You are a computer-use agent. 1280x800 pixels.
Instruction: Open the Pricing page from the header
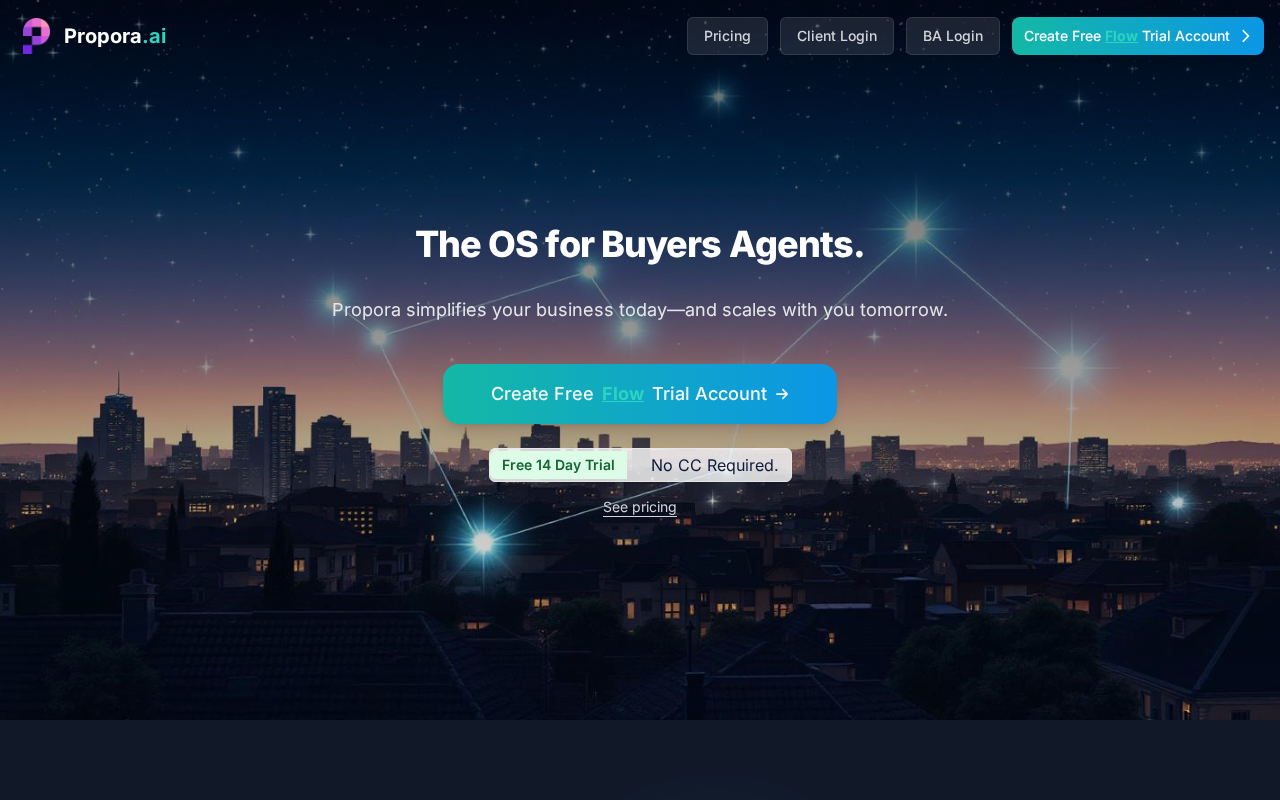click(727, 36)
